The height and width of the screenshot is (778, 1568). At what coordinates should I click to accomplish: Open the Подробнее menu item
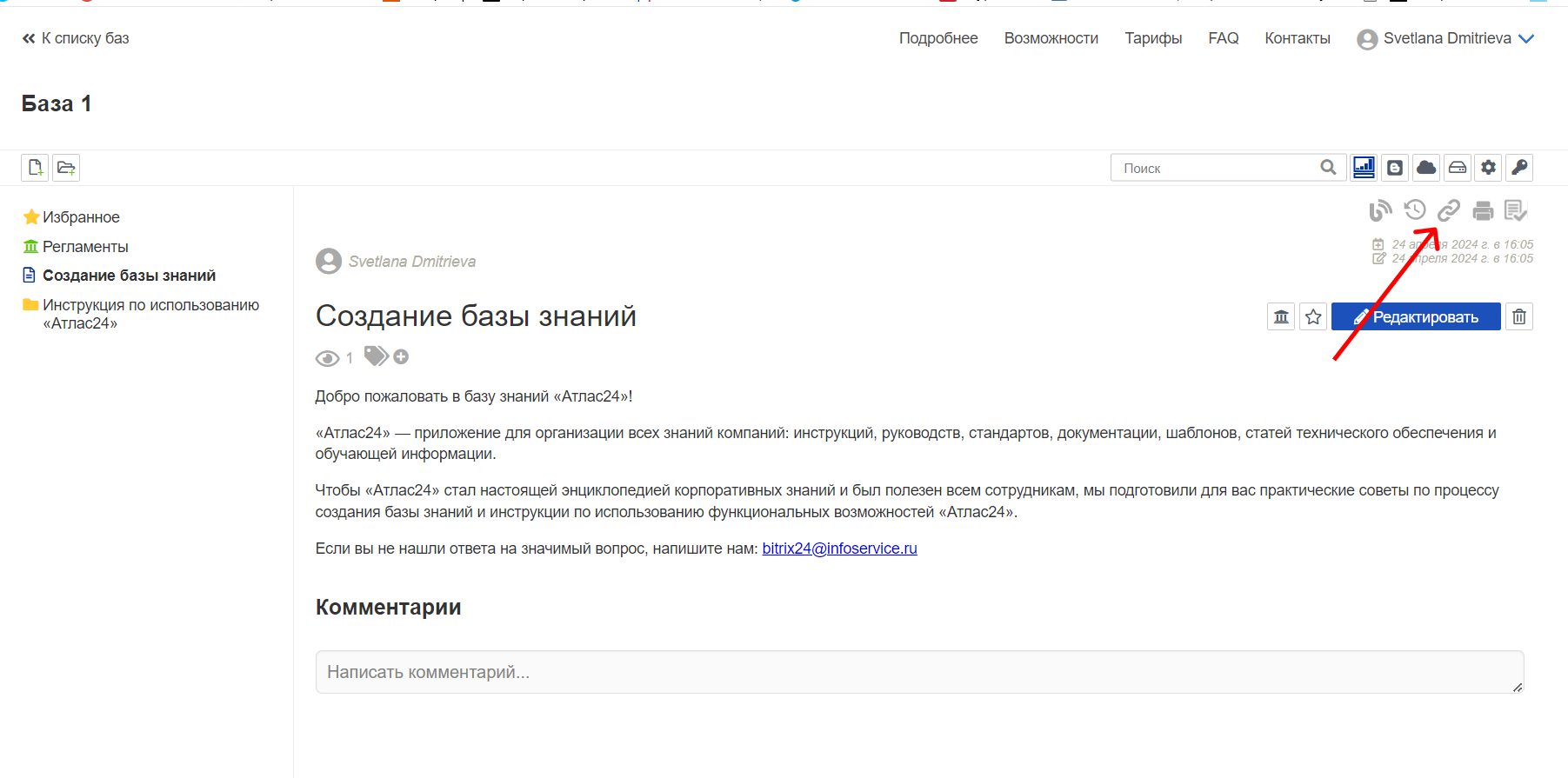(x=938, y=38)
